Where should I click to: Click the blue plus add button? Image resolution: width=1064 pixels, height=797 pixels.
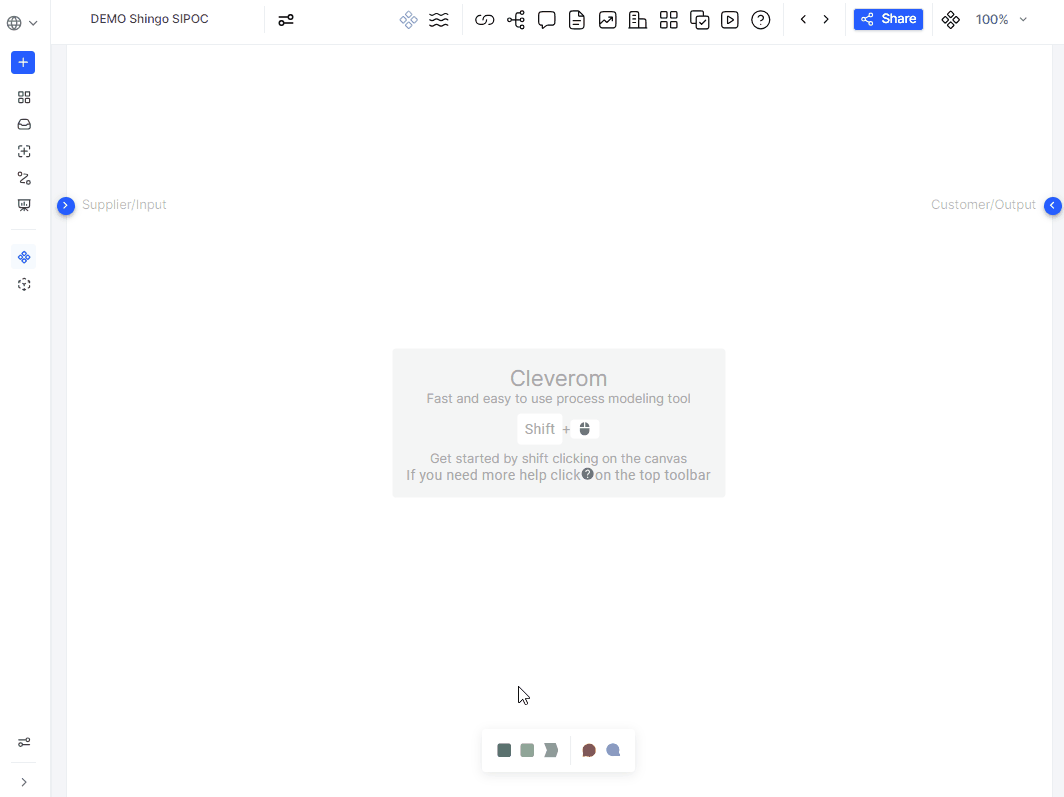23,62
